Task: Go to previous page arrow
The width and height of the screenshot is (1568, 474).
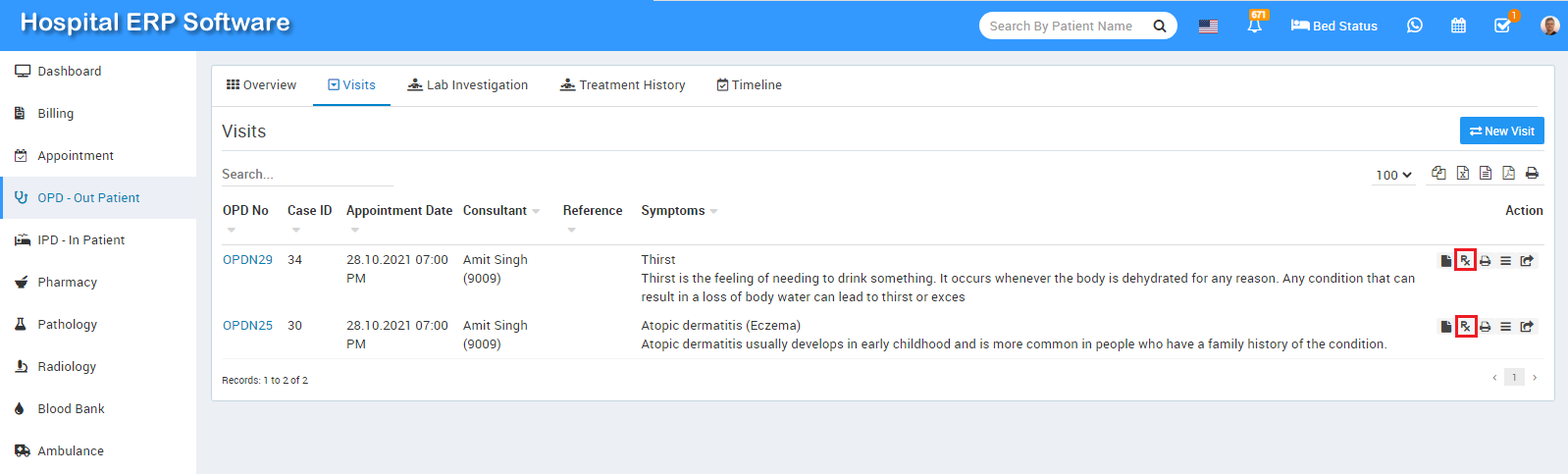Action: 1494,378
